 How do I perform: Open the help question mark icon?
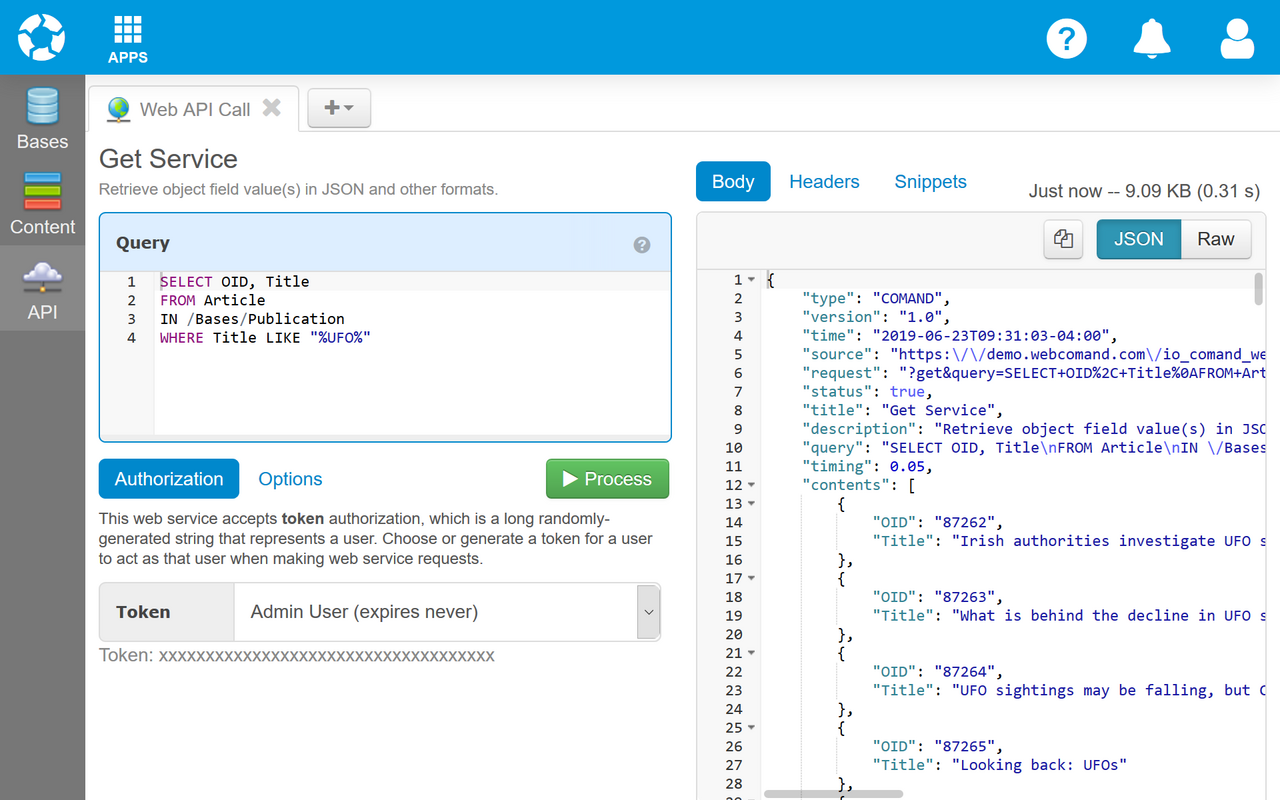[x=1066, y=39]
